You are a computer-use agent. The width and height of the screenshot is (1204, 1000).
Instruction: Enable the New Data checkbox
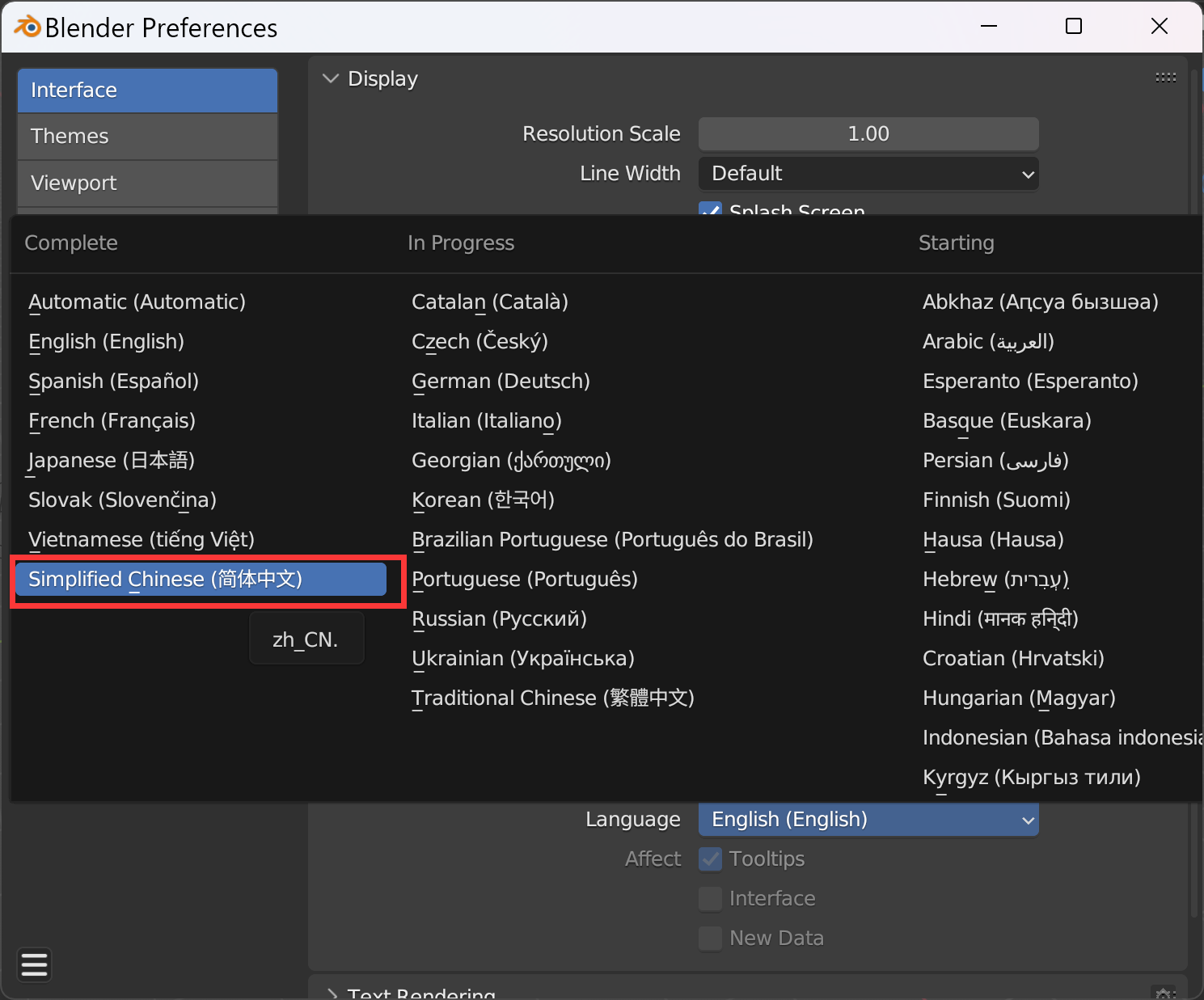click(711, 938)
